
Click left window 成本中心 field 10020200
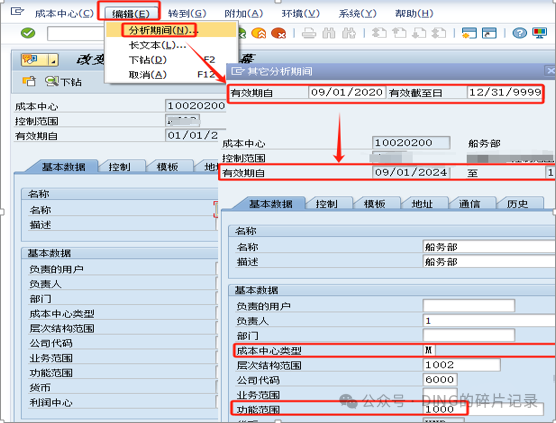pyautogui.click(x=195, y=106)
